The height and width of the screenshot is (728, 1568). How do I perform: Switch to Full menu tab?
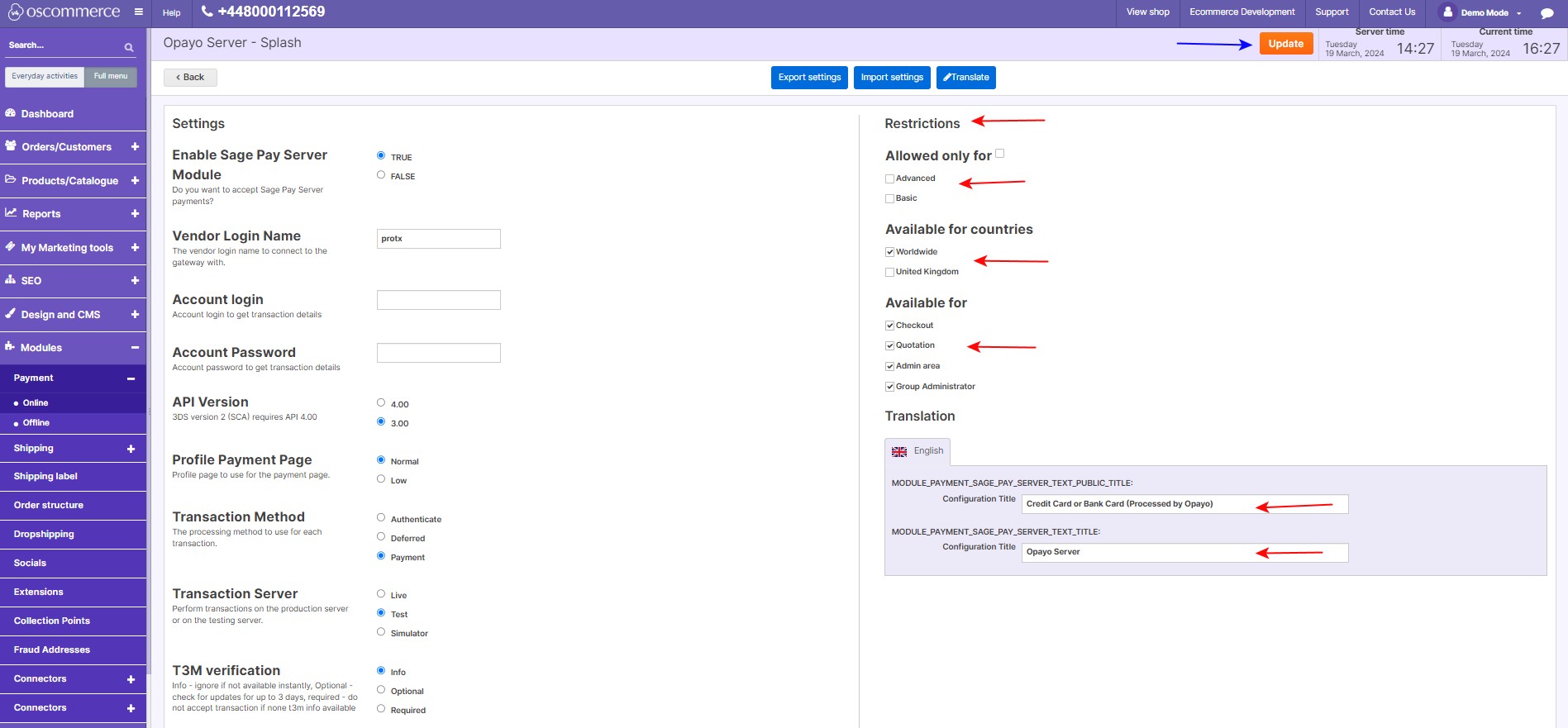click(111, 76)
